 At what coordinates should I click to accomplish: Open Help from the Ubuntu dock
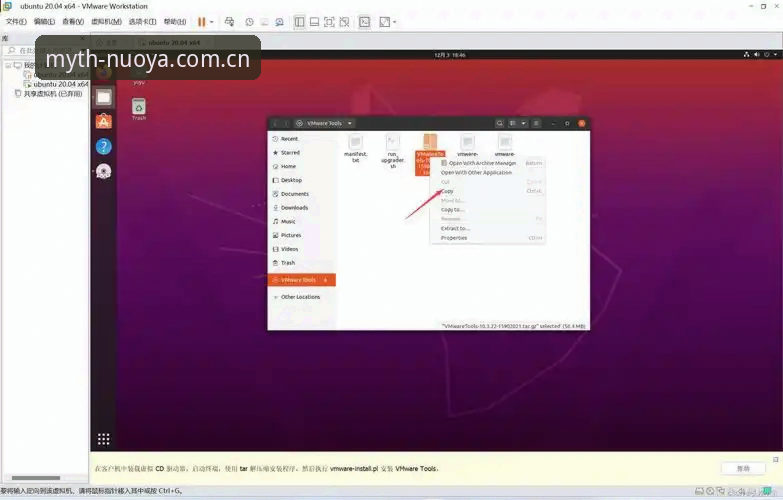tap(104, 146)
